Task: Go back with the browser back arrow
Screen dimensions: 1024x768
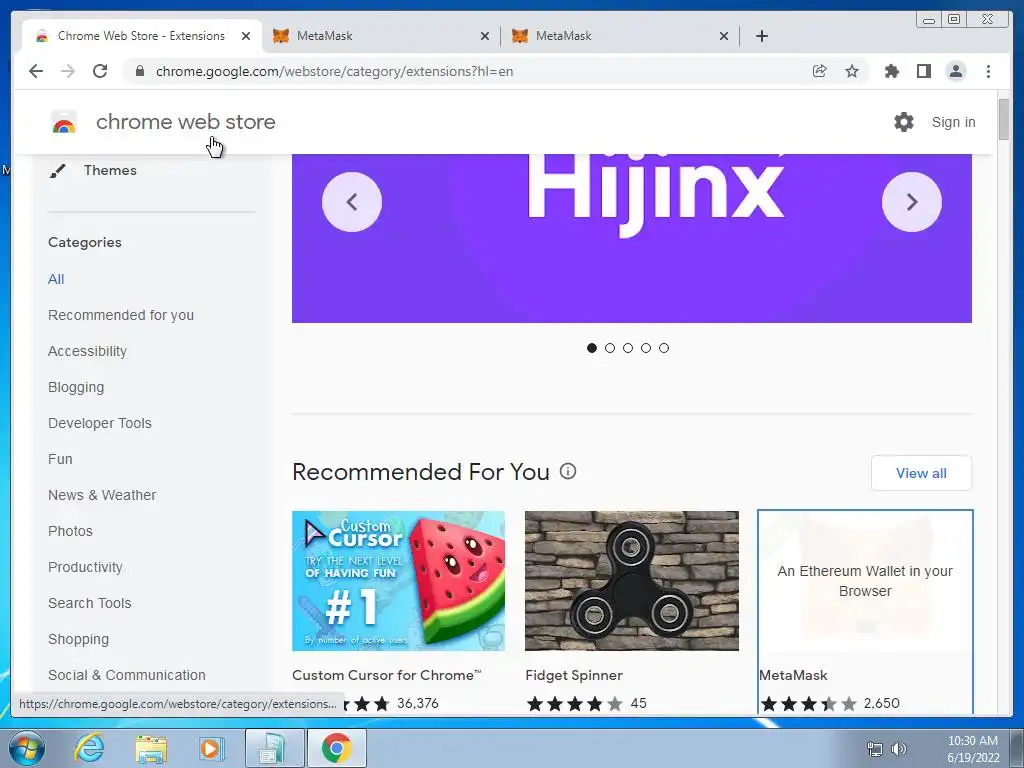Action: click(x=36, y=71)
